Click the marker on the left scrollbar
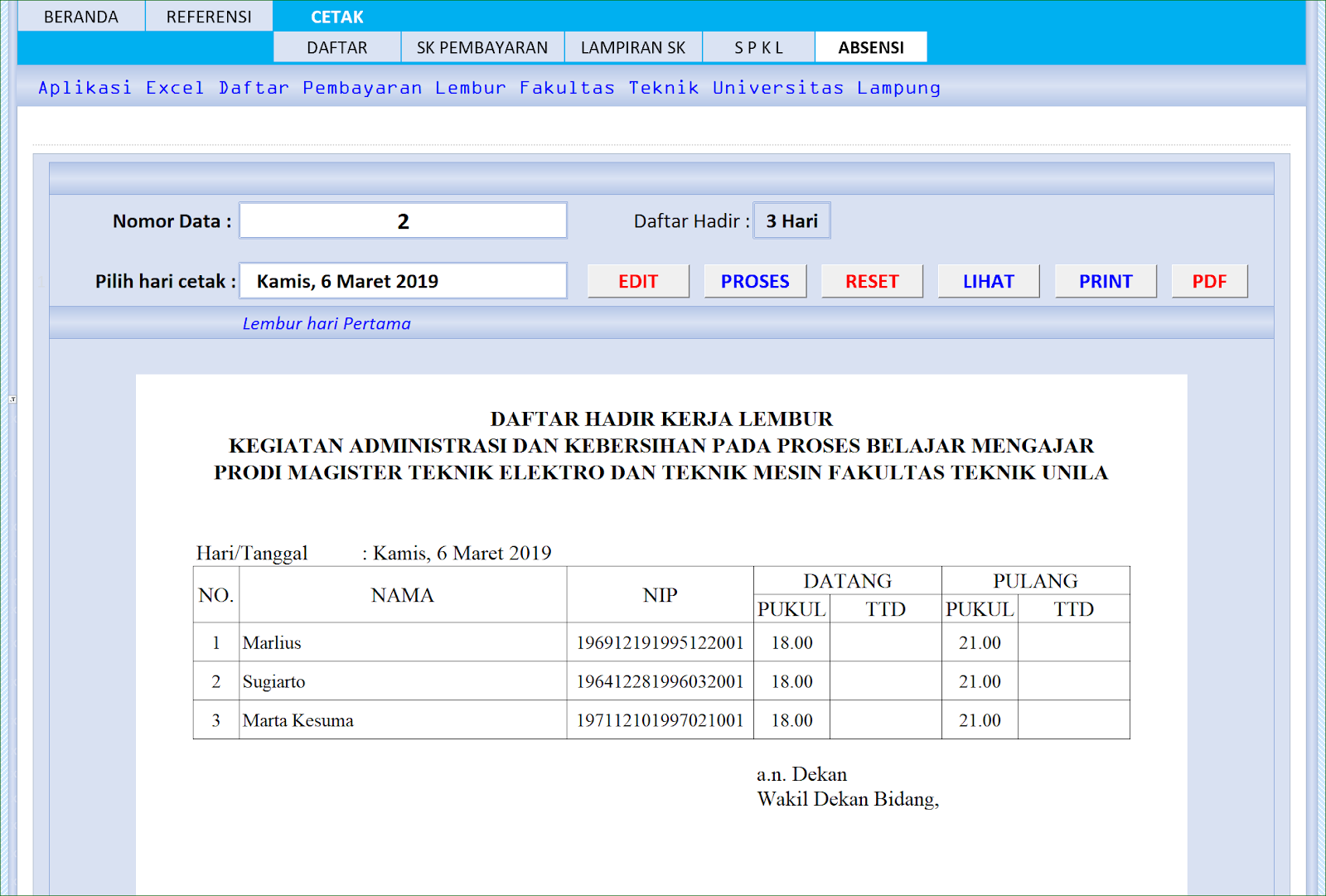 tap(12, 398)
